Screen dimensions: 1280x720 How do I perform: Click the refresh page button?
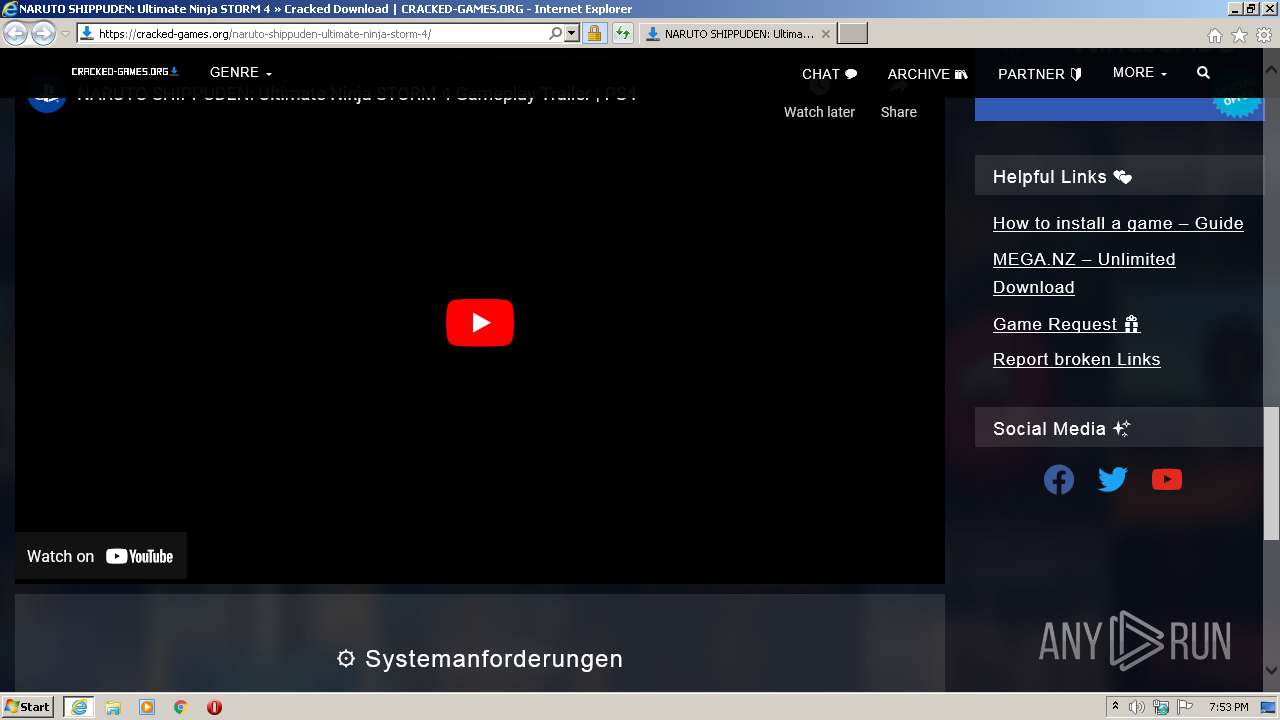[623, 34]
